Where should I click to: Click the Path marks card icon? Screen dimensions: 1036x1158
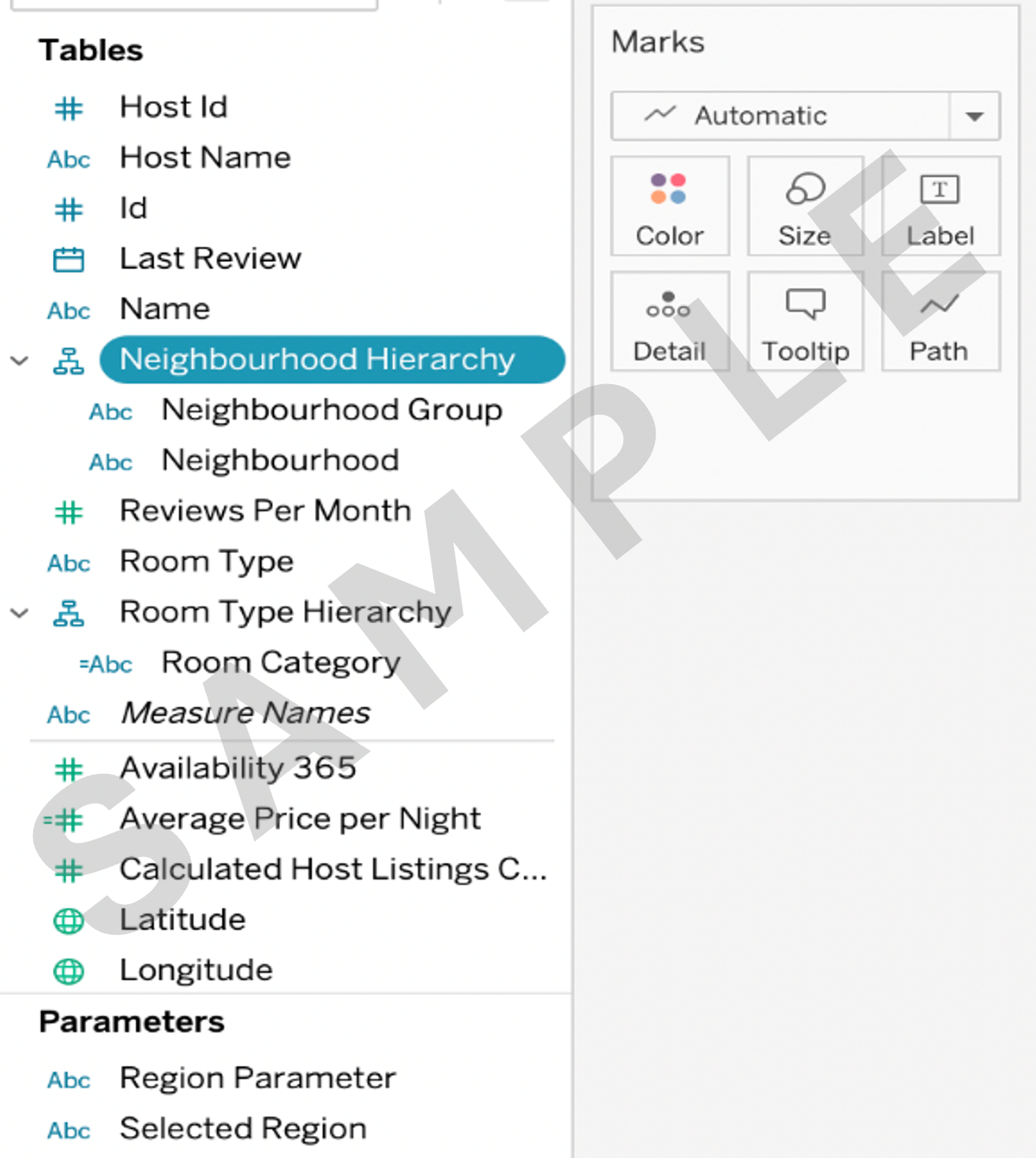[x=940, y=305]
